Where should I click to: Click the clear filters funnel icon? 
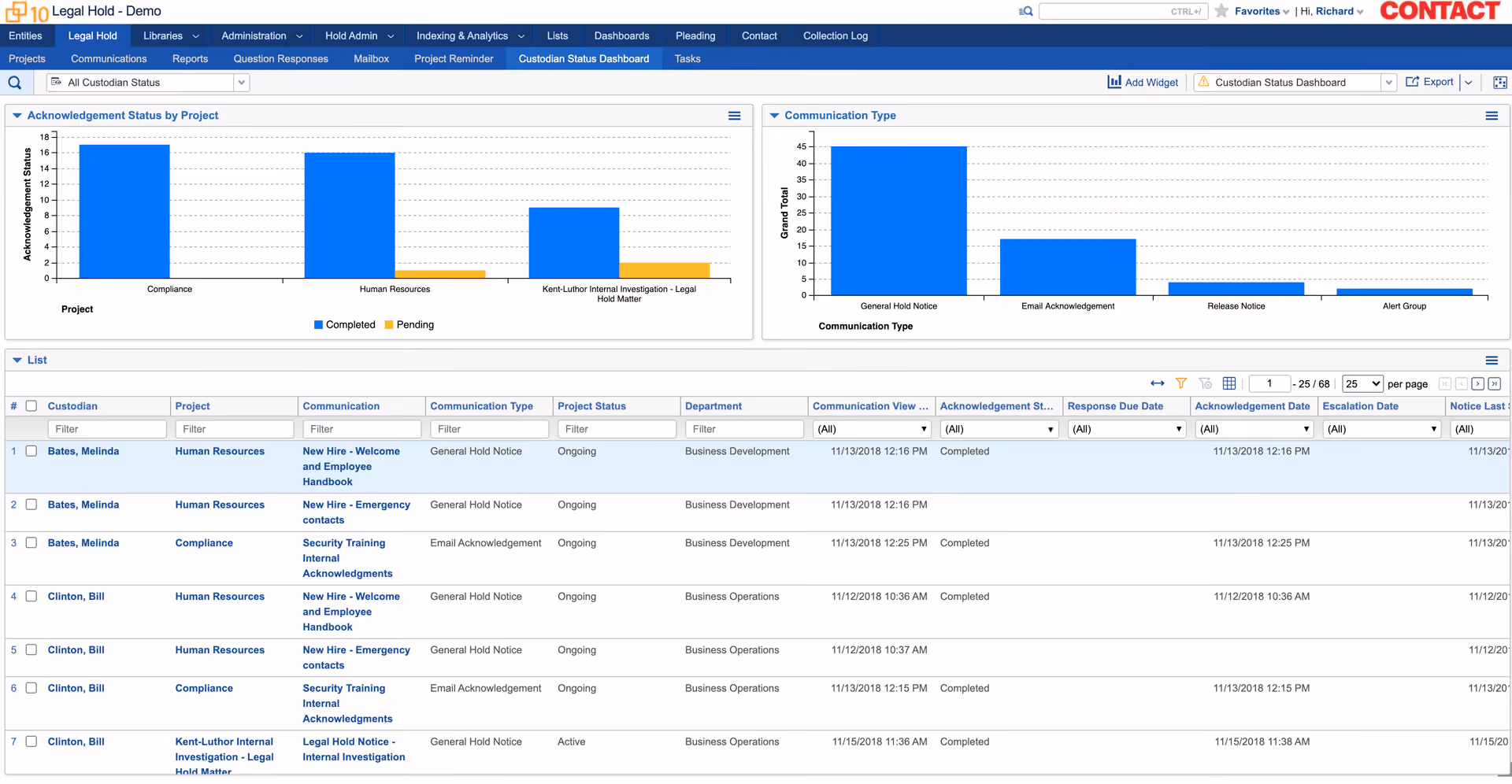point(1205,383)
